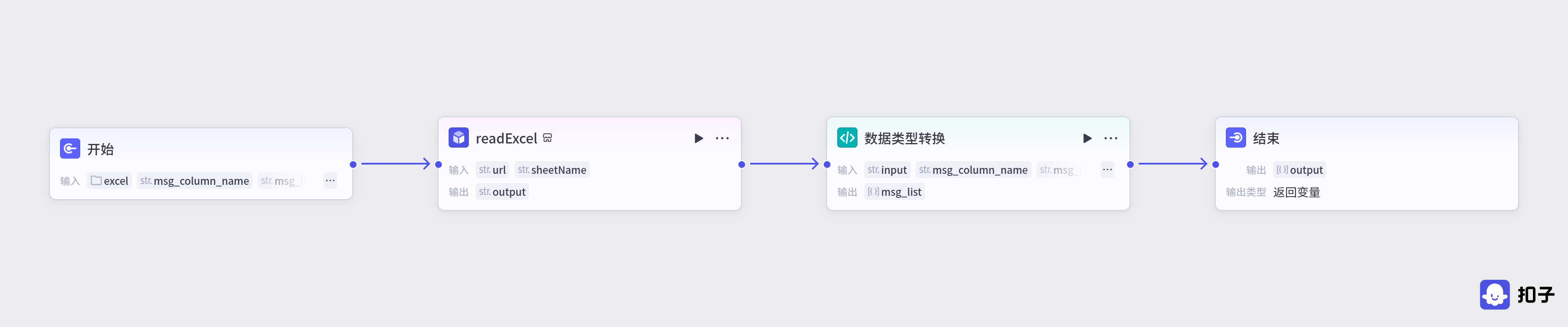Click the readExcel plugin cube icon
Screen dimensions: 1568x327
click(x=458, y=138)
